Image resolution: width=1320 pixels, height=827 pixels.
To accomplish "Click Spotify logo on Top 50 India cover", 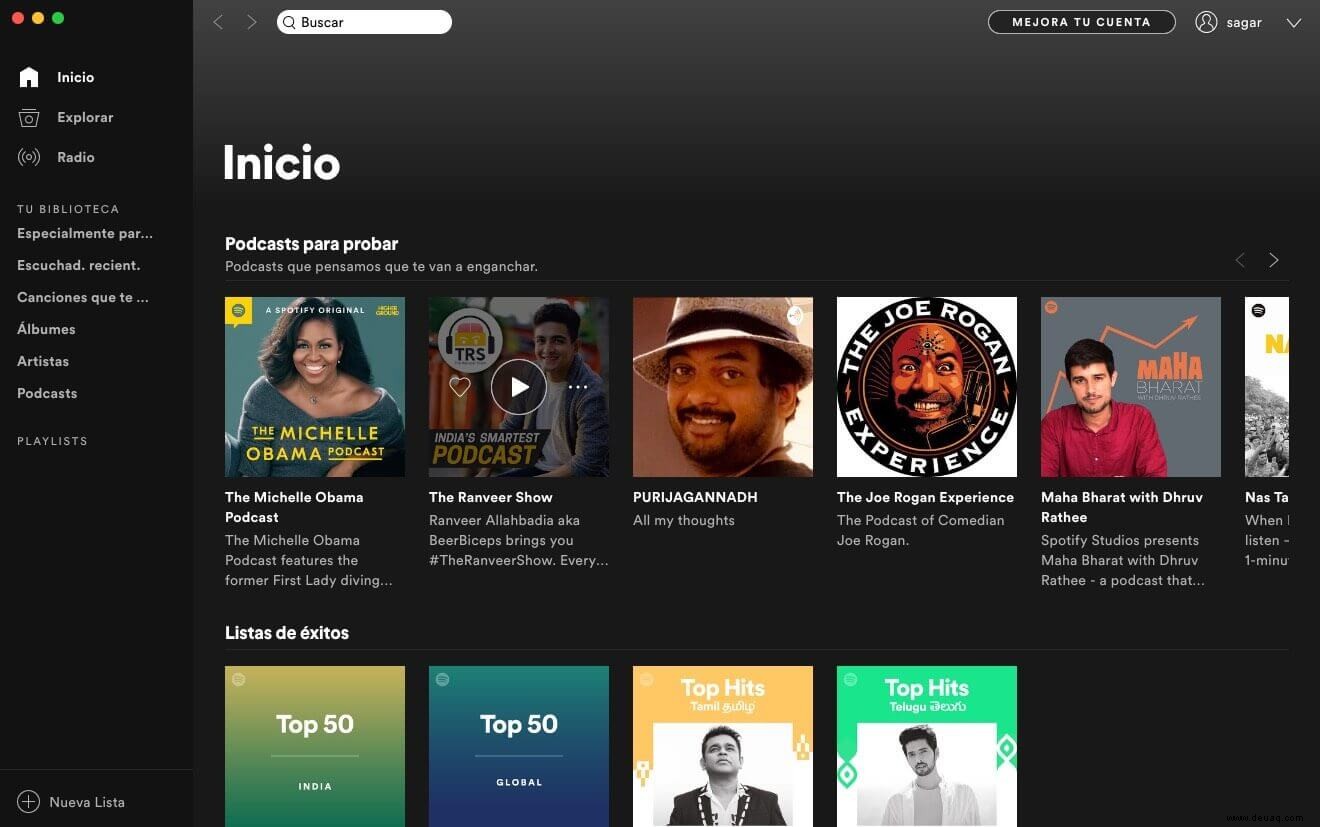I will pos(238,680).
